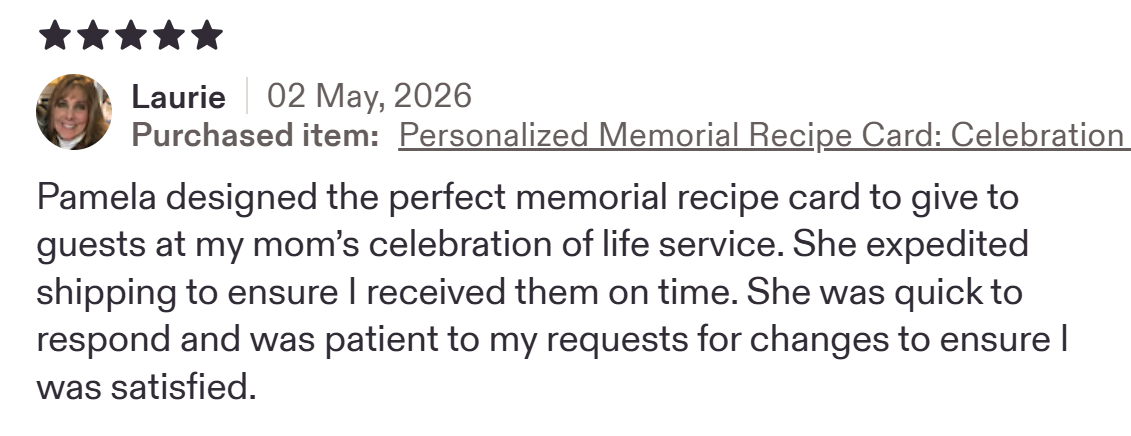The image size is (1131, 436).
Task: Click the first star in the rating
Action: pos(55,35)
